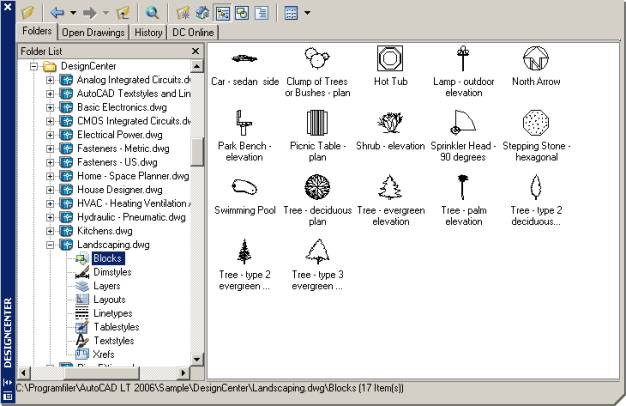
Task: Toggle the Preview pane button
Action: click(x=242, y=13)
